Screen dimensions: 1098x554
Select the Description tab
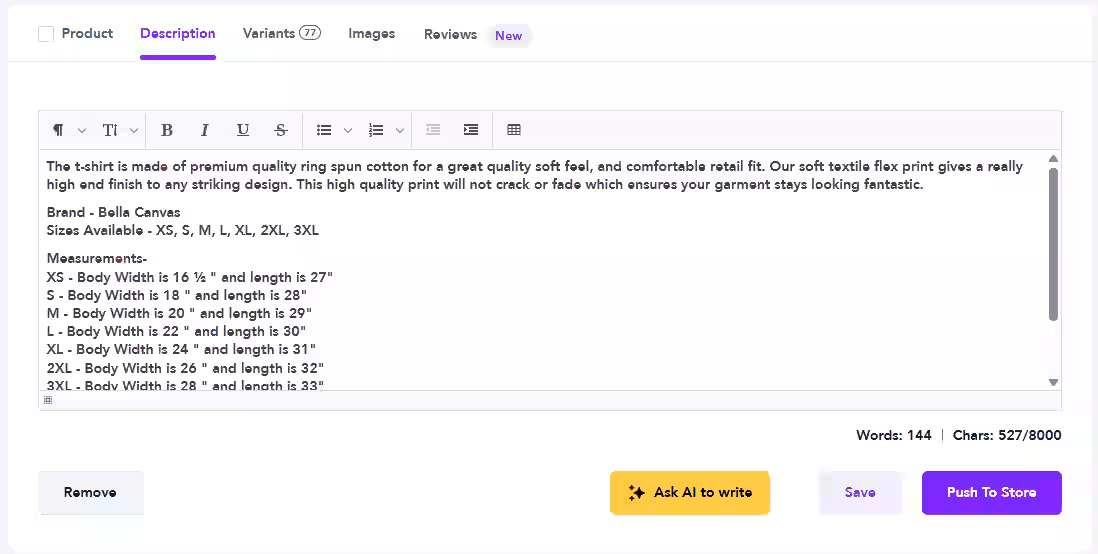pyautogui.click(x=178, y=34)
